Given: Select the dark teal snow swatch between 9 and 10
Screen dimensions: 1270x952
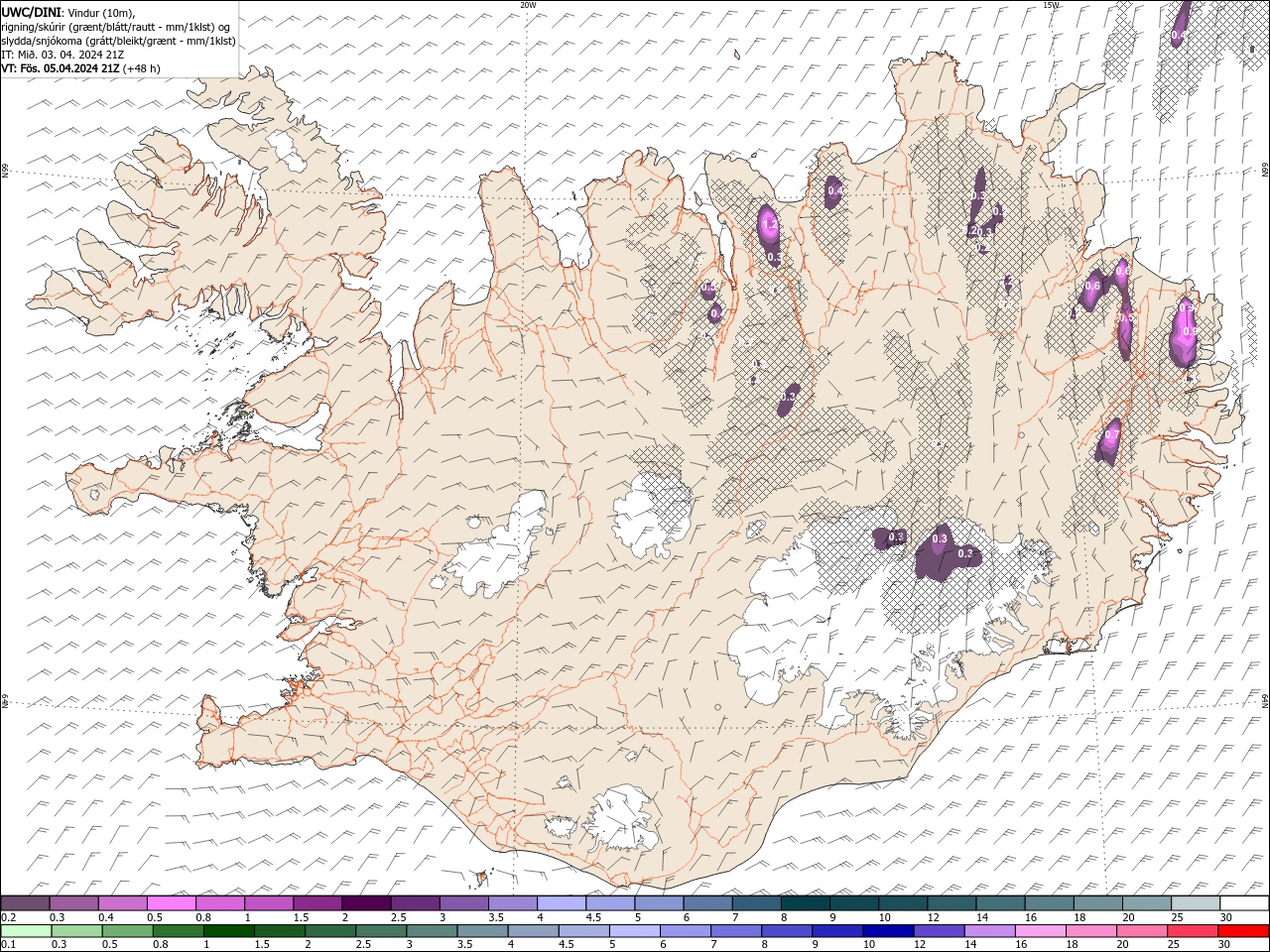Looking at the screenshot, I should [852, 903].
